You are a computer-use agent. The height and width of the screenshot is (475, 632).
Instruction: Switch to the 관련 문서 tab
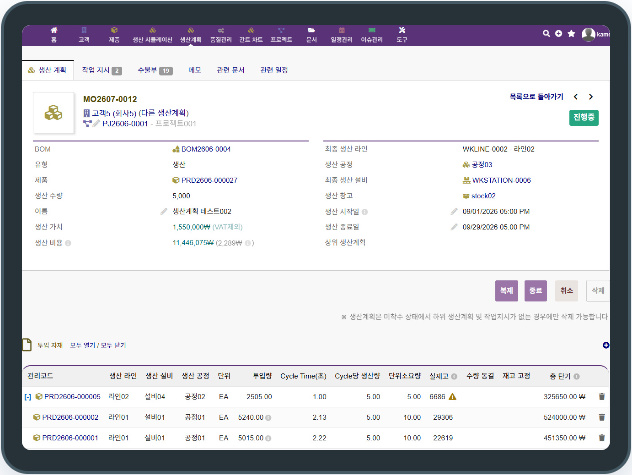pyautogui.click(x=231, y=70)
